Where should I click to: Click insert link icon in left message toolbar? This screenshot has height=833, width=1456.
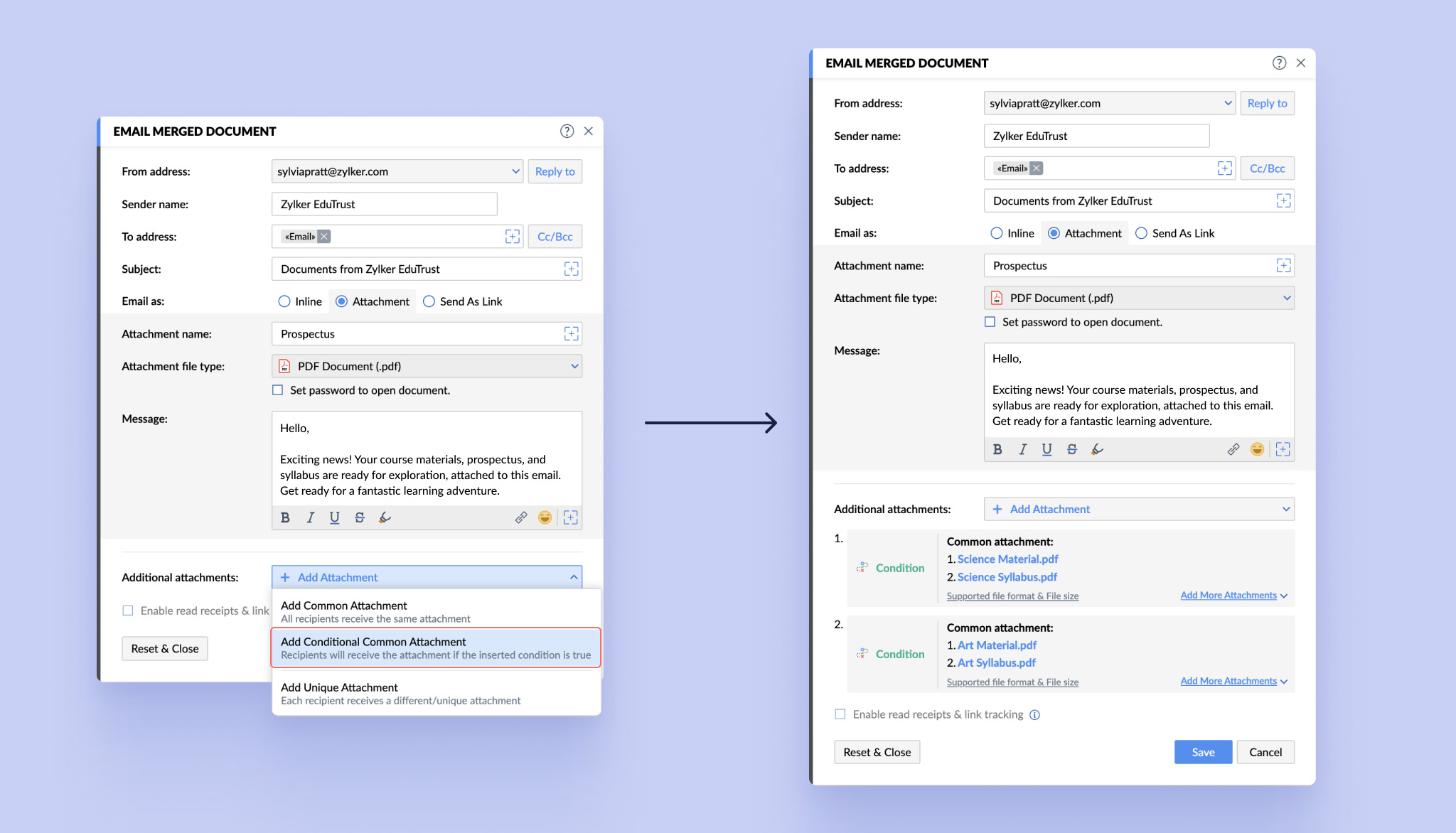coord(521,517)
